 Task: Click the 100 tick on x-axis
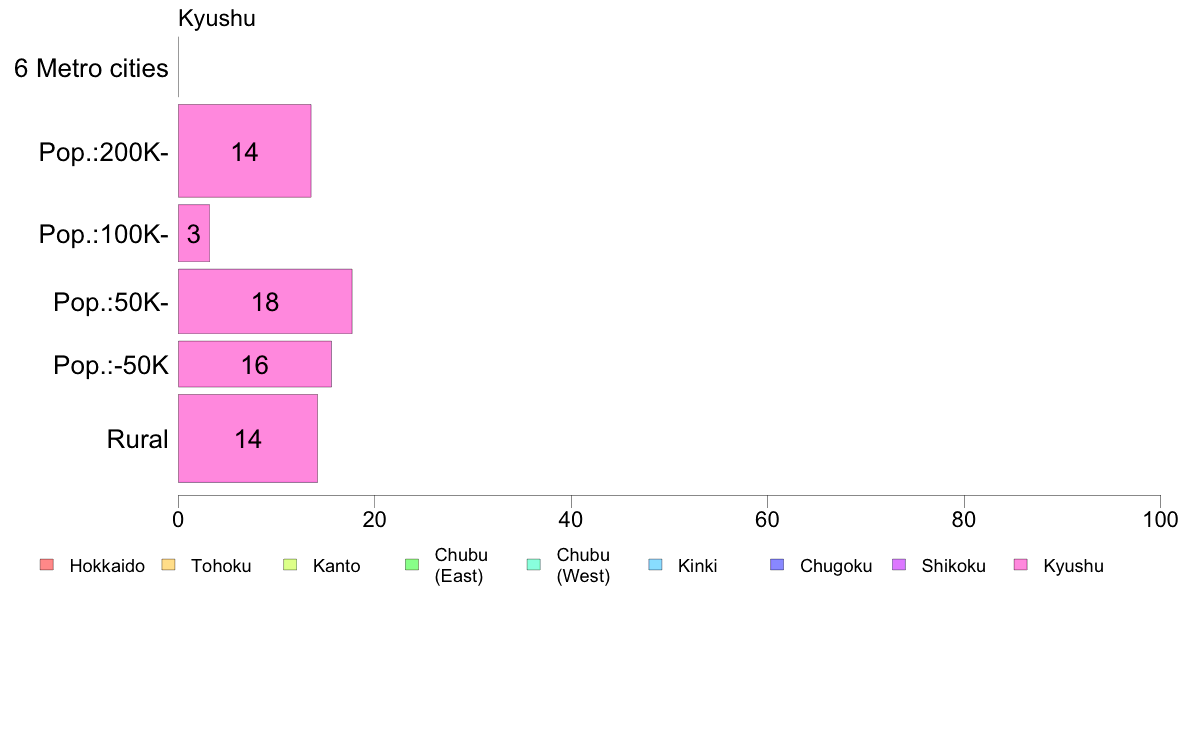[x=1160, y=519]
